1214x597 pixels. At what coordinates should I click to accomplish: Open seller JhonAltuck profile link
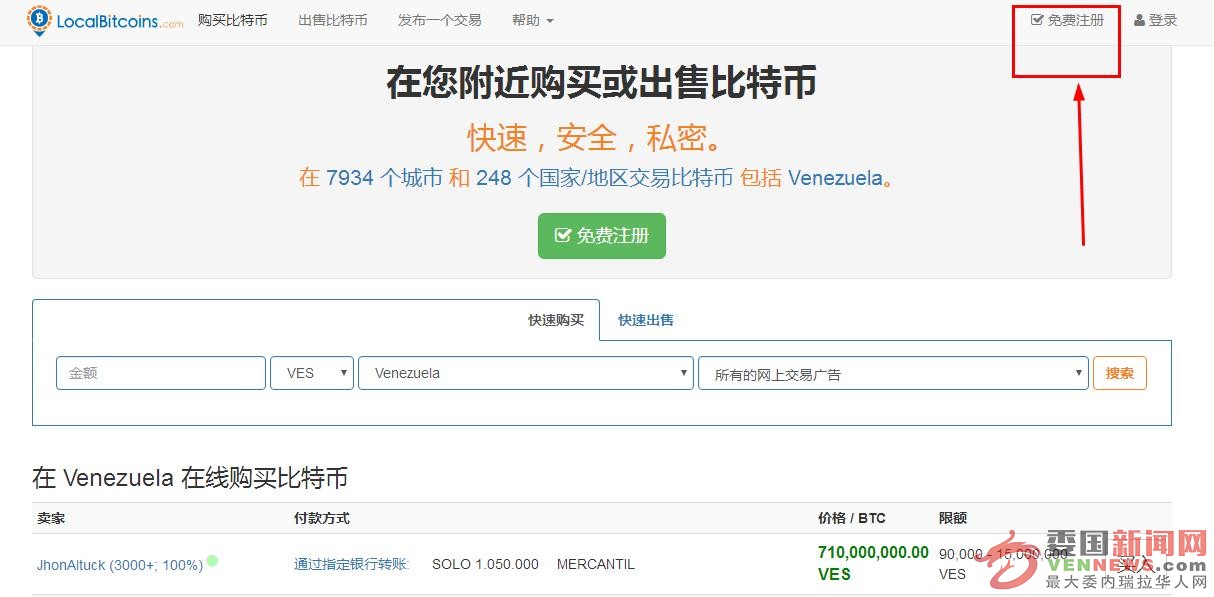pos(120,565)
